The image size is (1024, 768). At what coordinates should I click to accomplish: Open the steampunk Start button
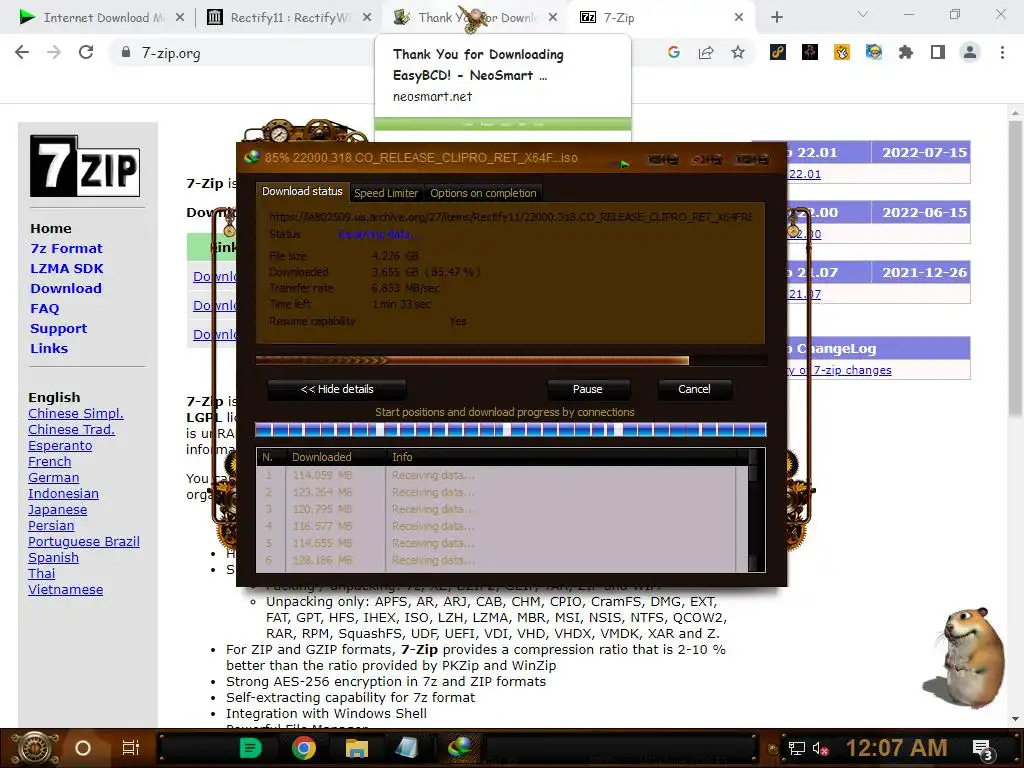(x=35, y=748)
